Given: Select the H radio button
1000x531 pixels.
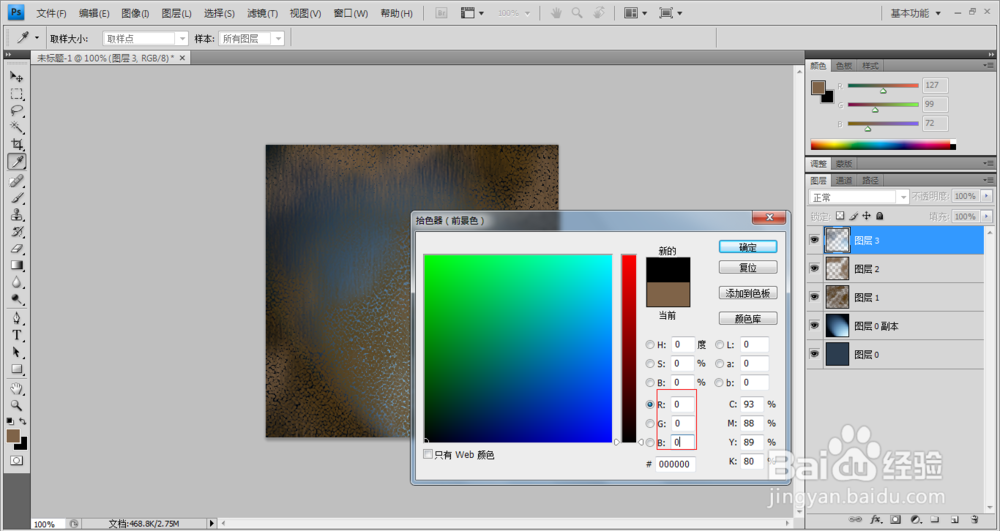Looking at the screenshot, I should click(650, 345).
